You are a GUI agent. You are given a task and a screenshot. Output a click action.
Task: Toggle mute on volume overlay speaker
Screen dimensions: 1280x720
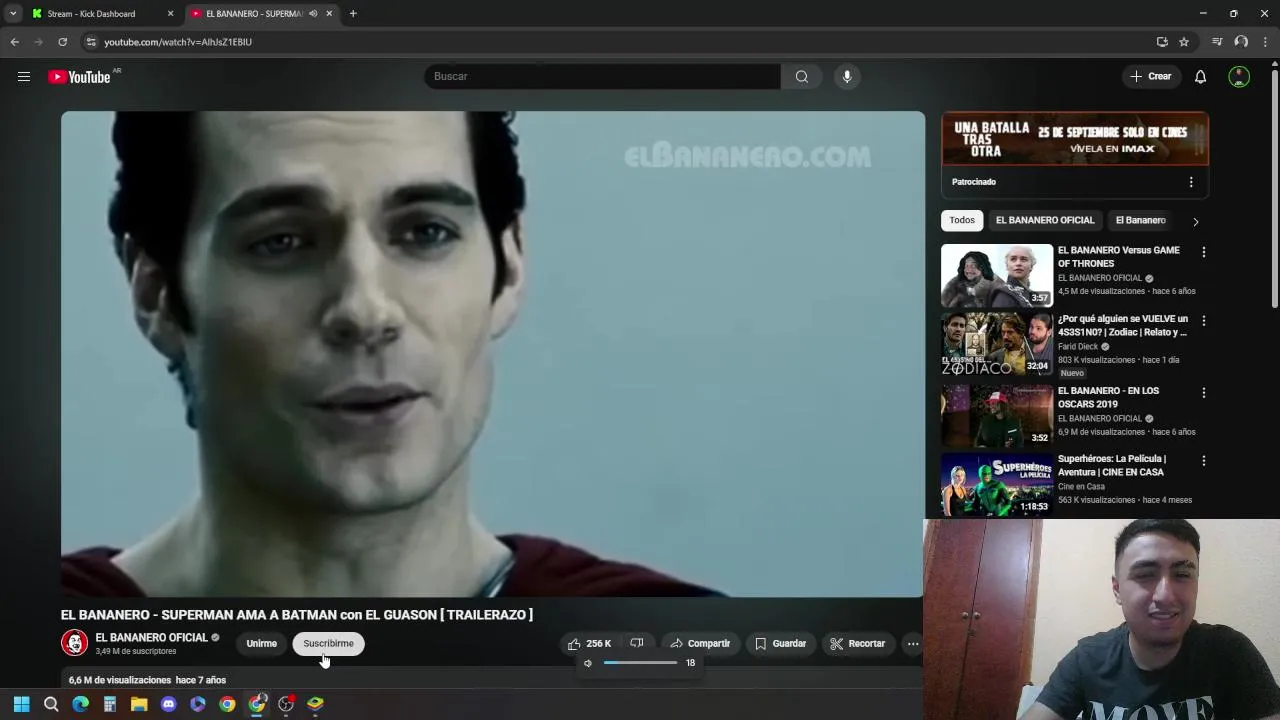pos(588,663)
